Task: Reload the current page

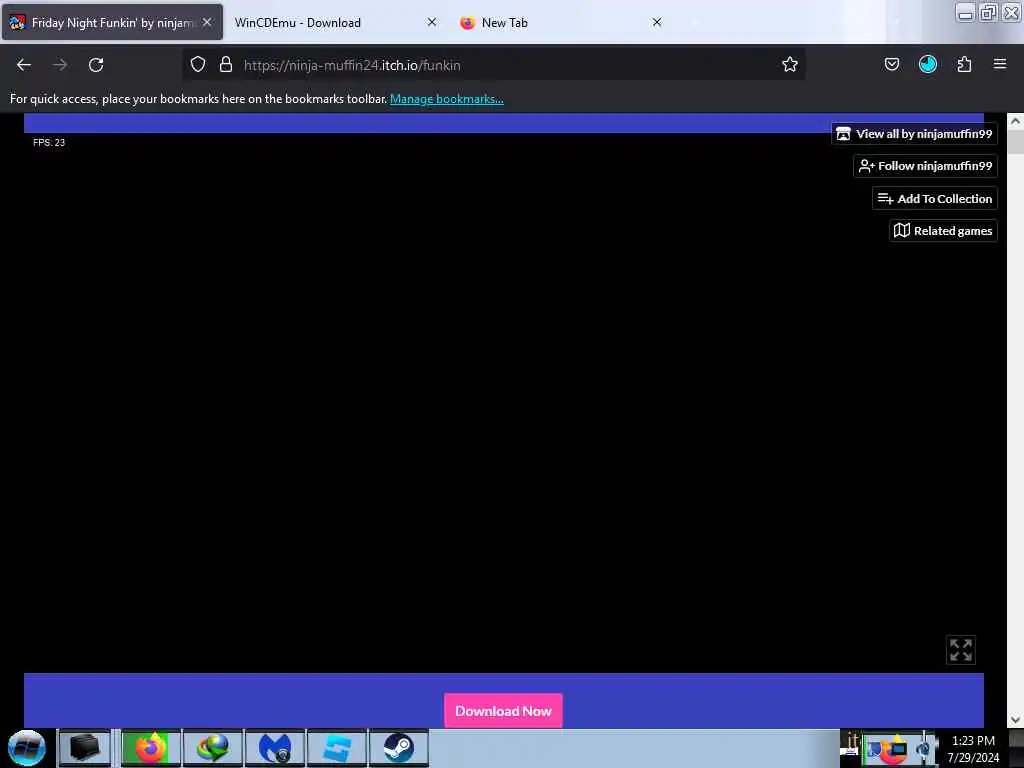Action: [96, 65]
